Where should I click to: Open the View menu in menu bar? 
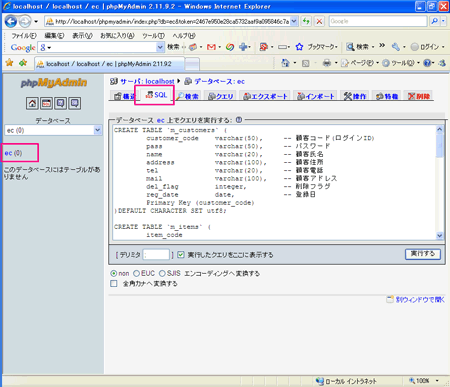82,35
